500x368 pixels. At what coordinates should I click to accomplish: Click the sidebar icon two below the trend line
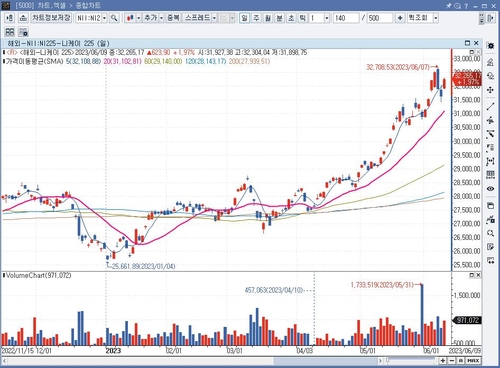(x=490, y=134)
